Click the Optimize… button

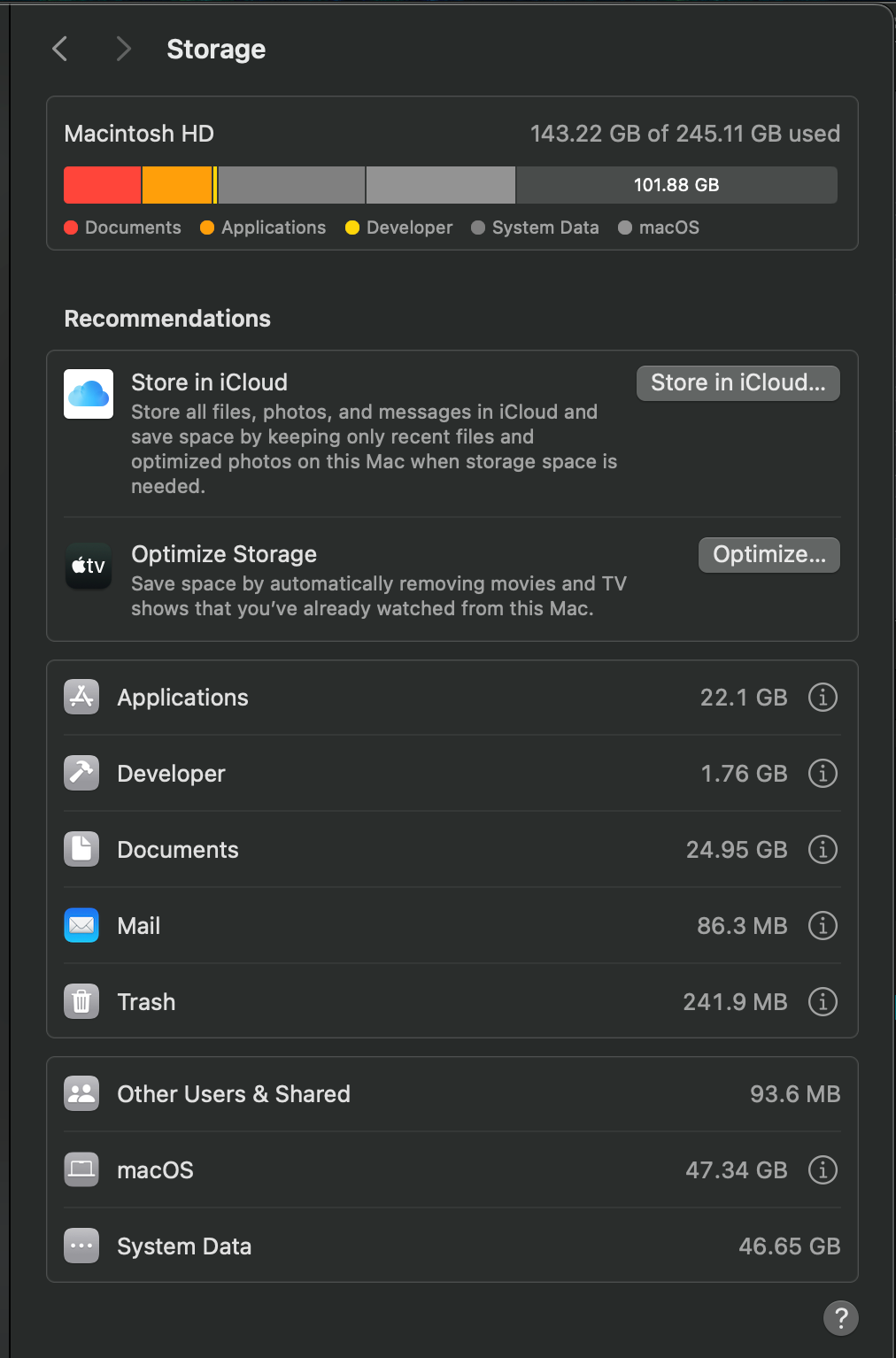point(769,555)
